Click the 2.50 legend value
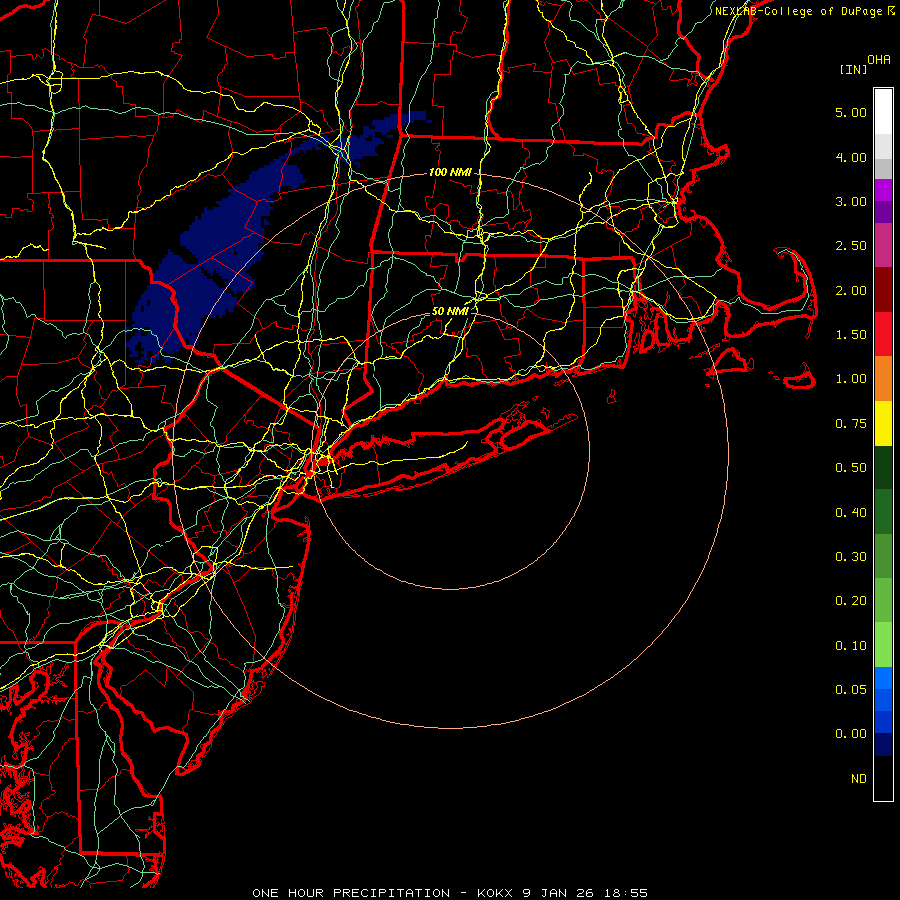 851,246
